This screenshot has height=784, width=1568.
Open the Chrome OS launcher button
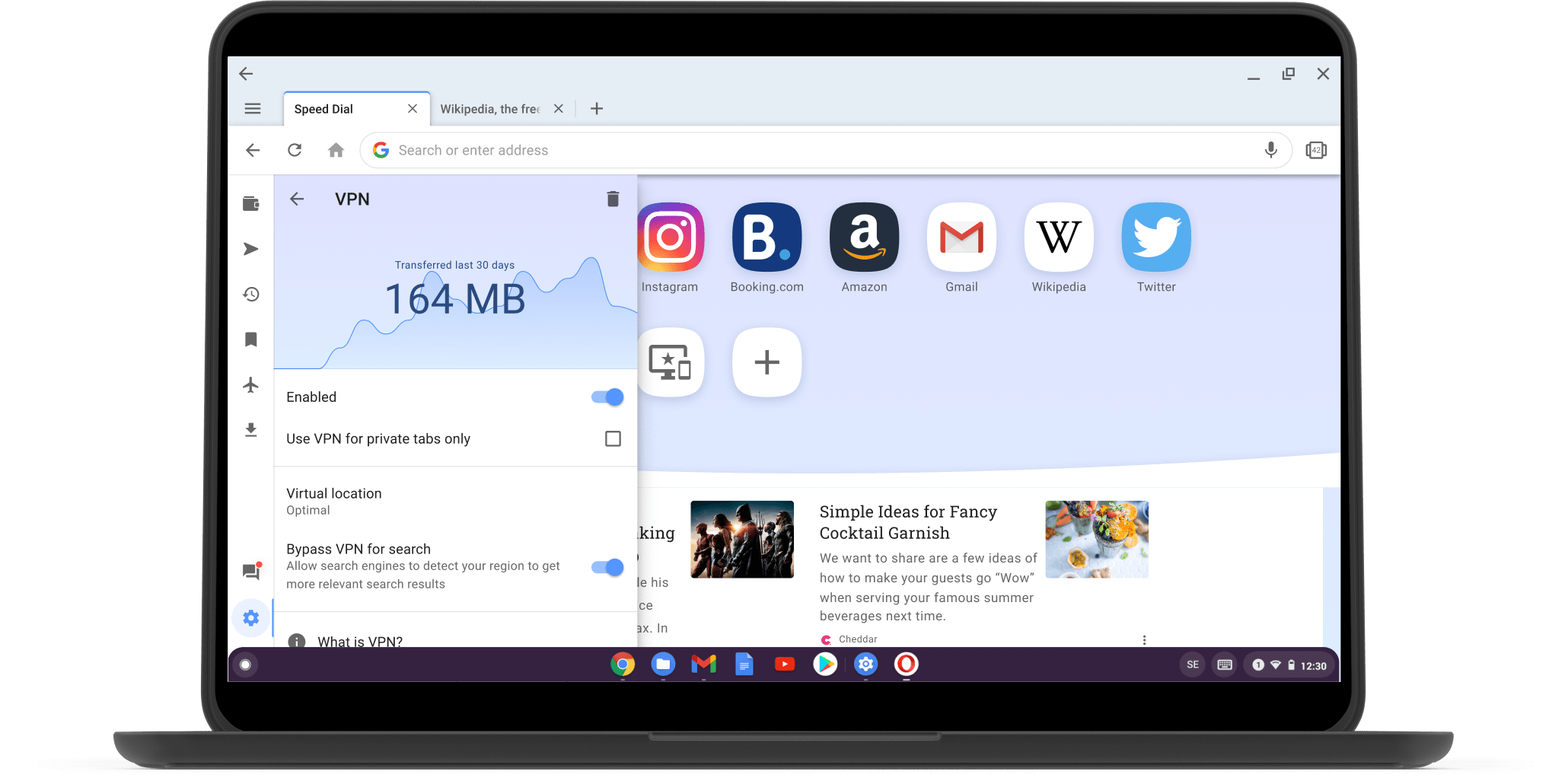tap(245, 664)
